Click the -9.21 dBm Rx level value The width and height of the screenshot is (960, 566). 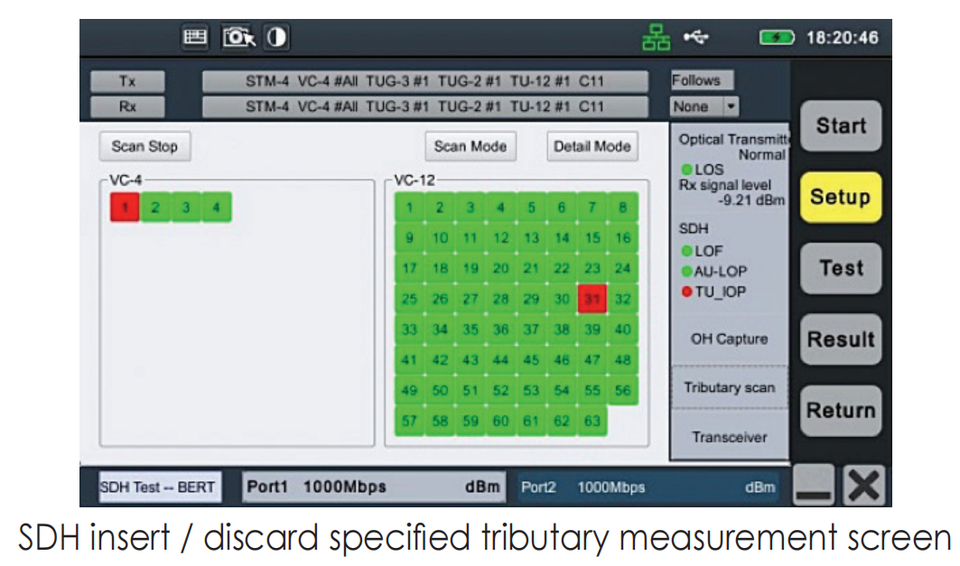coord(751,200)
